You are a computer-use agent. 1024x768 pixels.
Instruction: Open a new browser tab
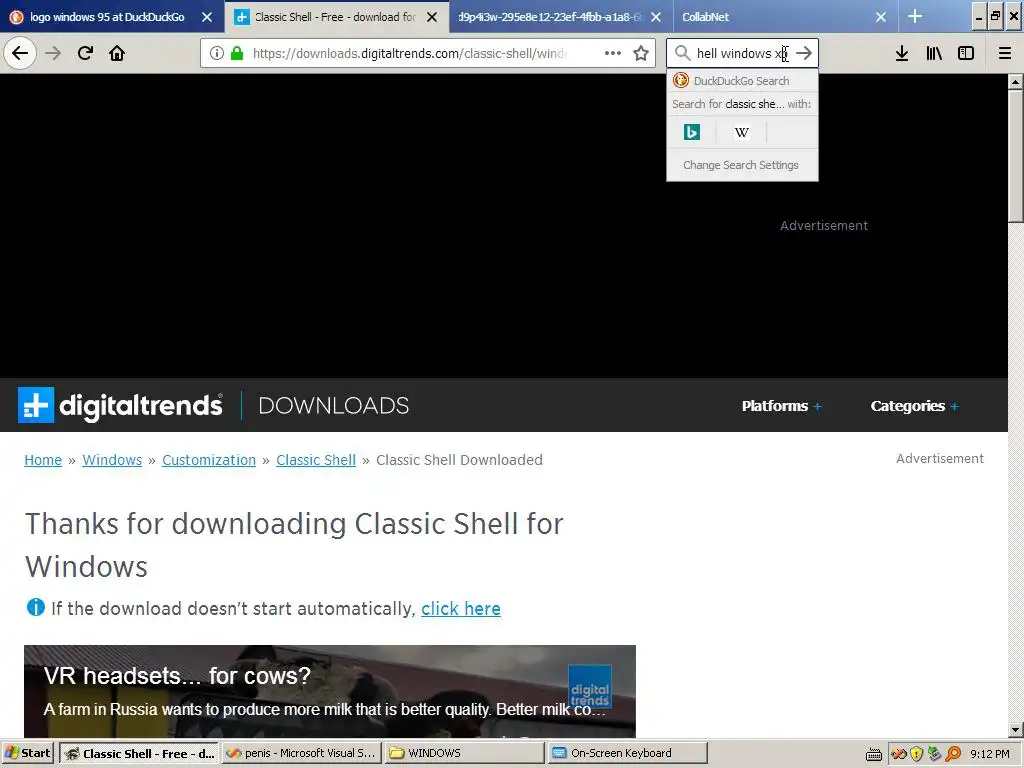pyautogui.click(x=915, y=16)
